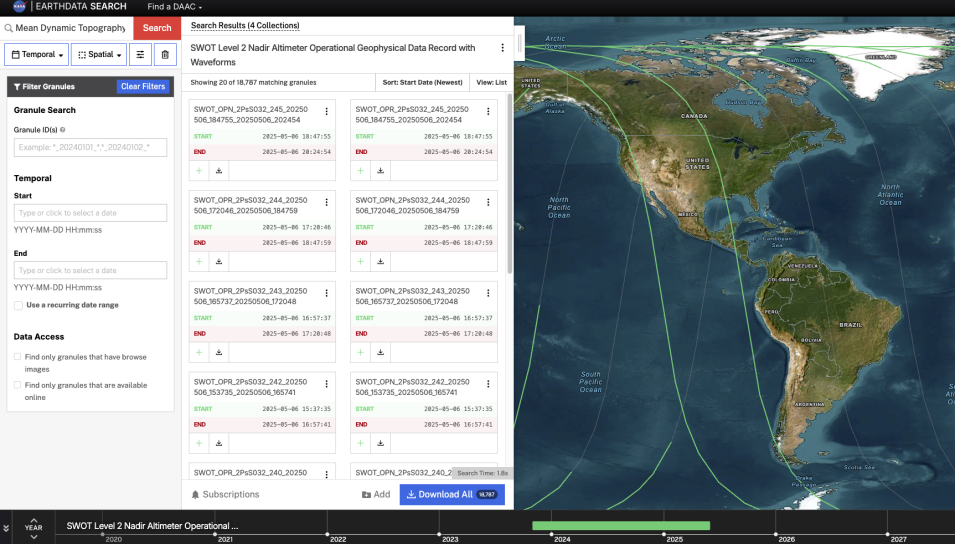Collapse timeline with double-chevron icon

5,528
